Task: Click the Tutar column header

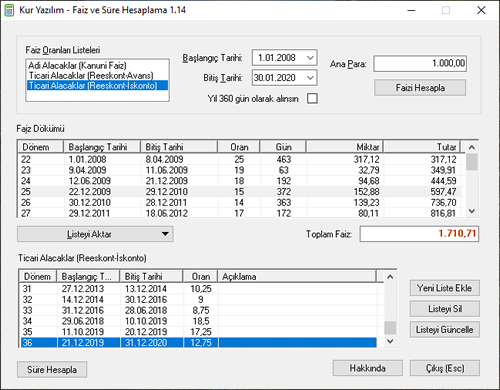Action: click(x=422, y=147)
